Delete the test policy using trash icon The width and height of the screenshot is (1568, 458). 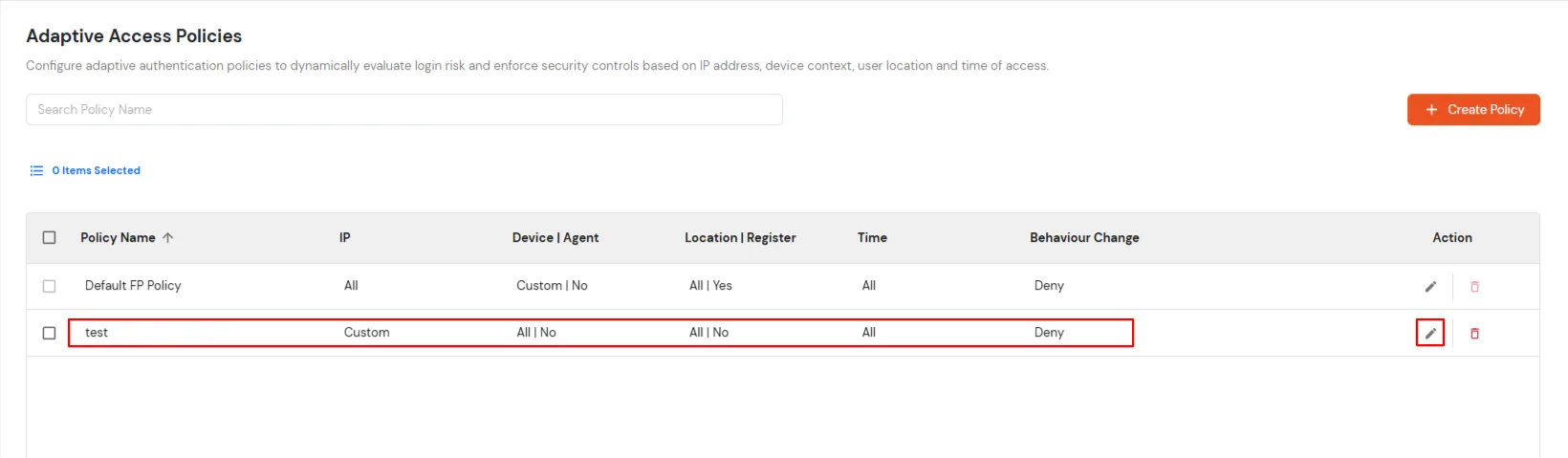pos(1474,333)
